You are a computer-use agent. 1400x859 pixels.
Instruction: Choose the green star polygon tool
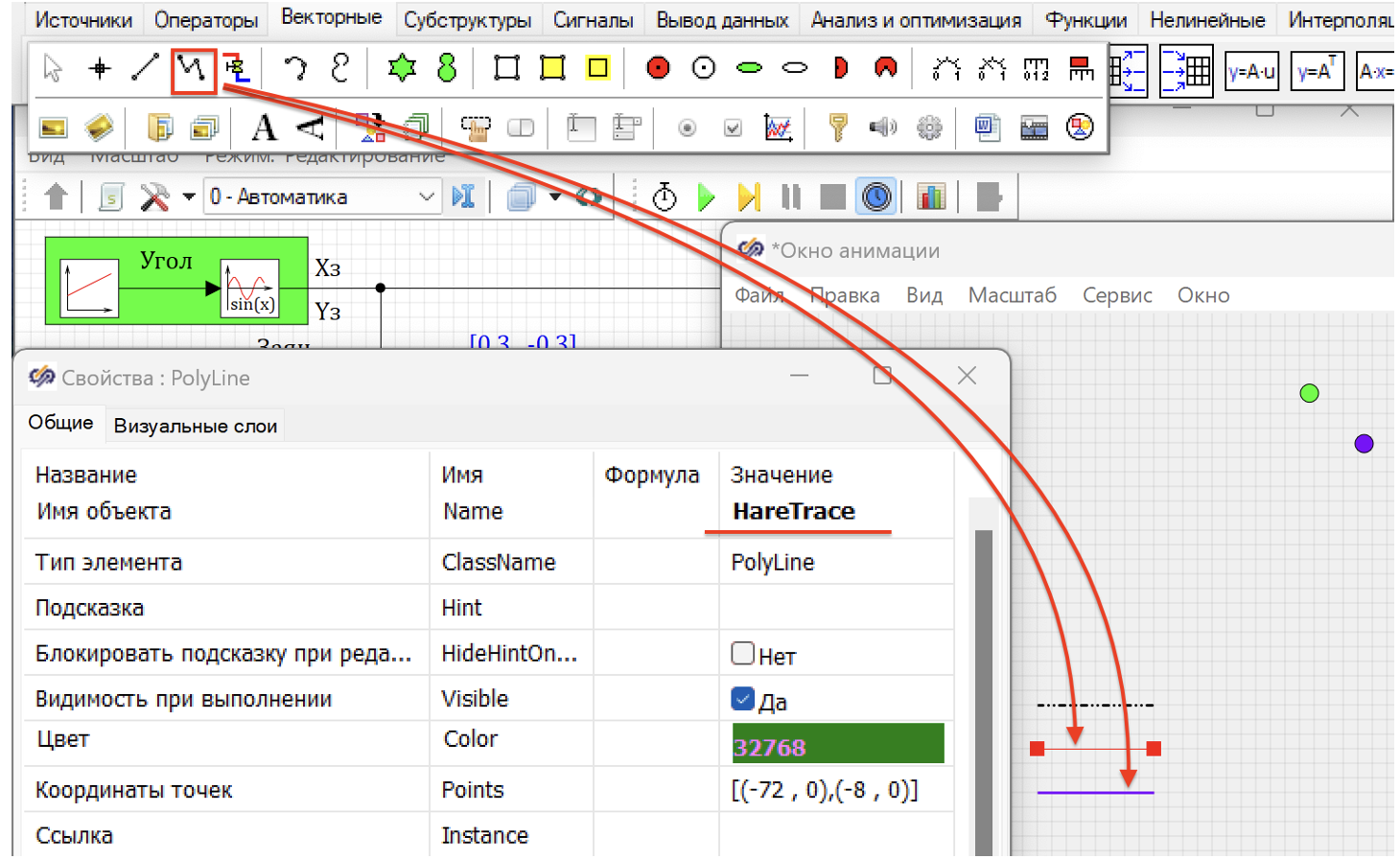[402, 68]
